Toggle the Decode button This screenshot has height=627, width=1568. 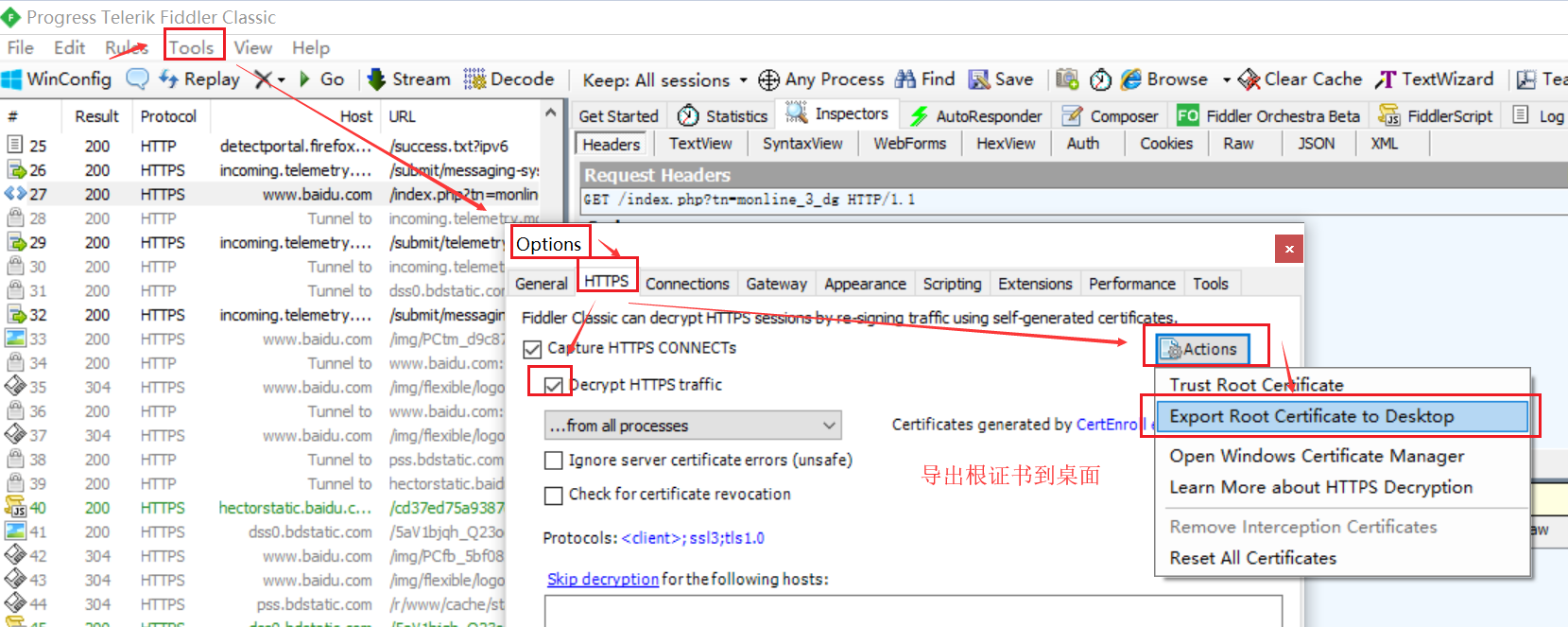[509, 79]
